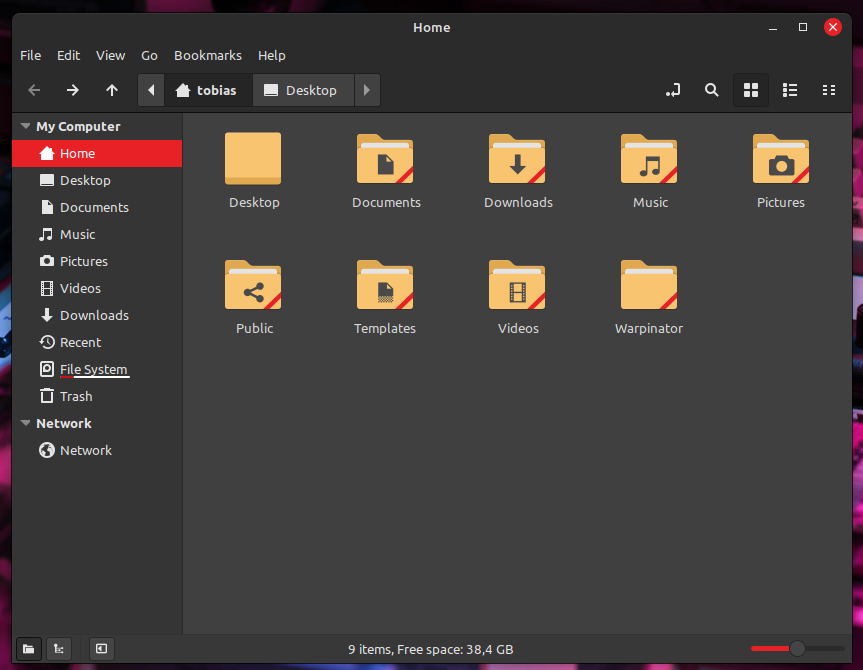Image resolution: width=863 pixels, height=670 pixels.
Task: Select the tobias path bar button
Action: point(208,90)
